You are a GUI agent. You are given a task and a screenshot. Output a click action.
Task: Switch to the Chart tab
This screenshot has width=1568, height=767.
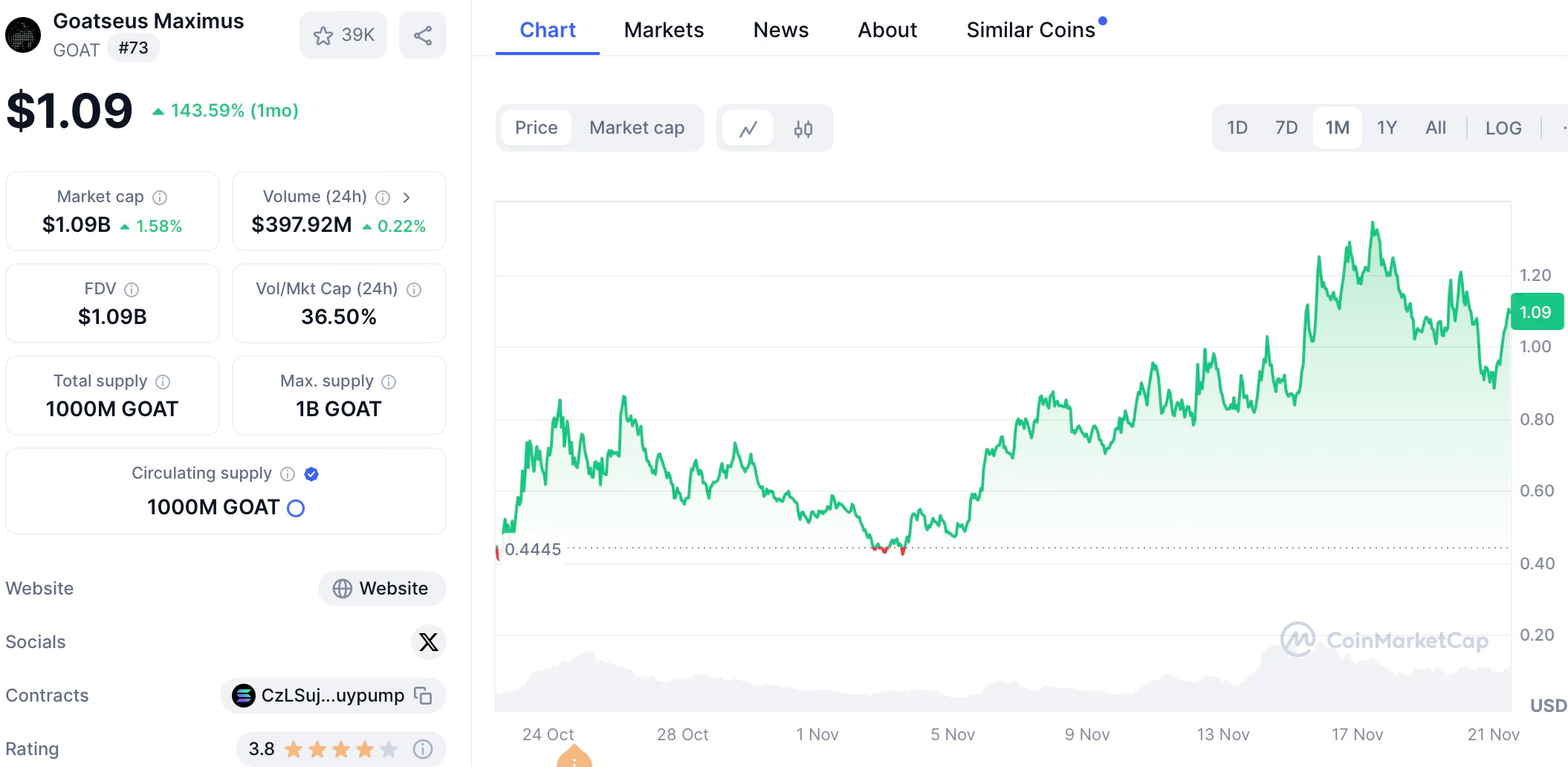point(548,30)
